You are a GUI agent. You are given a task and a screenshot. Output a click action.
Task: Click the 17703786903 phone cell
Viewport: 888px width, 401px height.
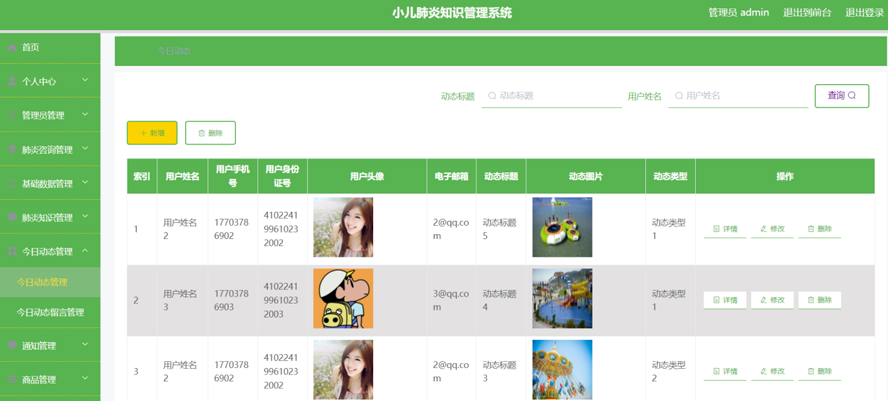(231, 300)
